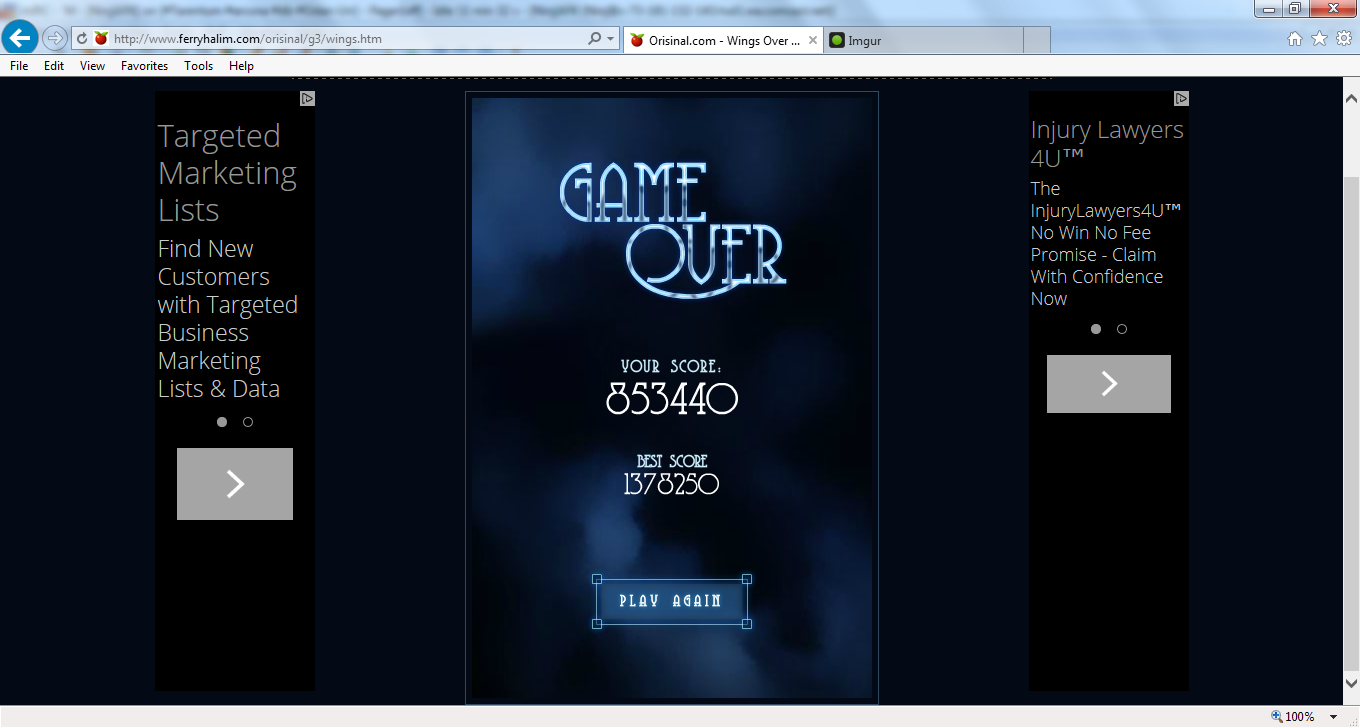Open Favorites star icon
1360x728 pixels.
coord(1319,39)
